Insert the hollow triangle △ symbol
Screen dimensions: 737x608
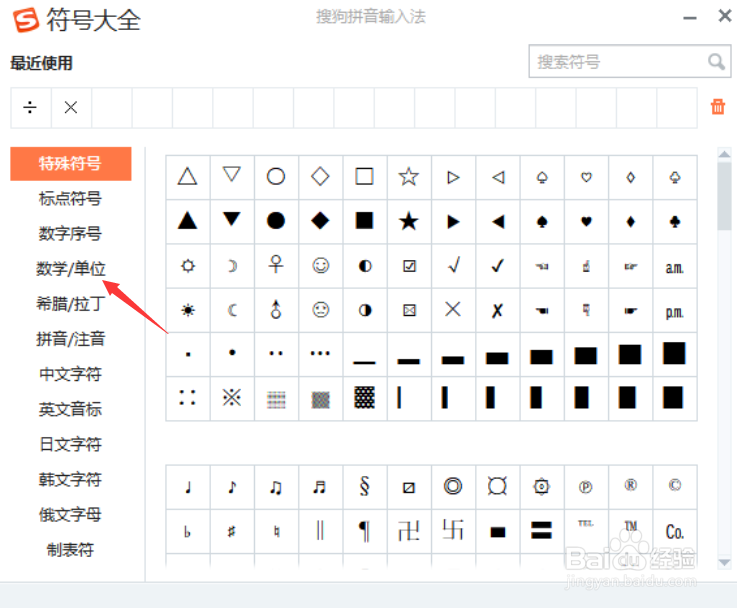[188, 177]
